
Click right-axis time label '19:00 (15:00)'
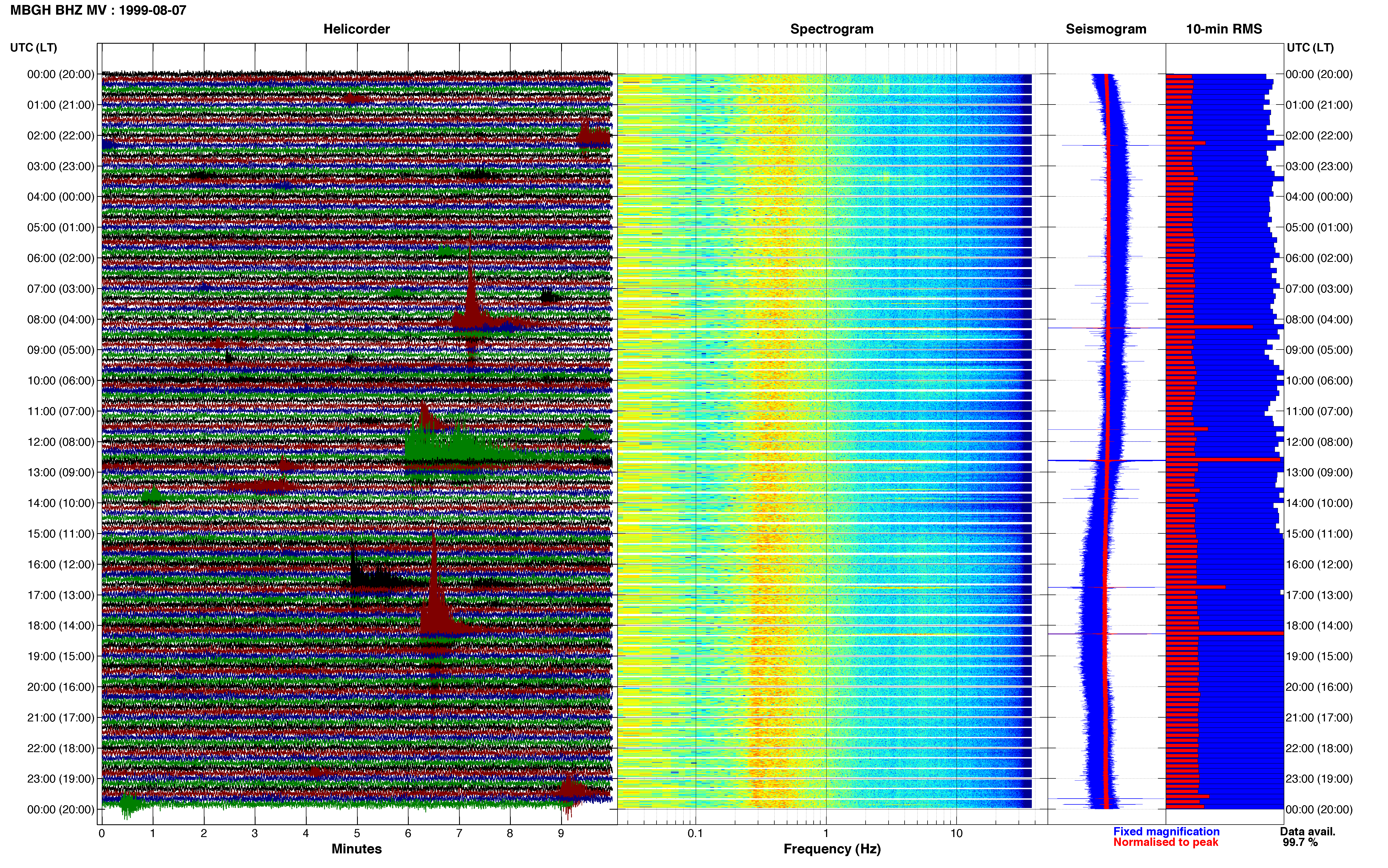pos(1319,656)
